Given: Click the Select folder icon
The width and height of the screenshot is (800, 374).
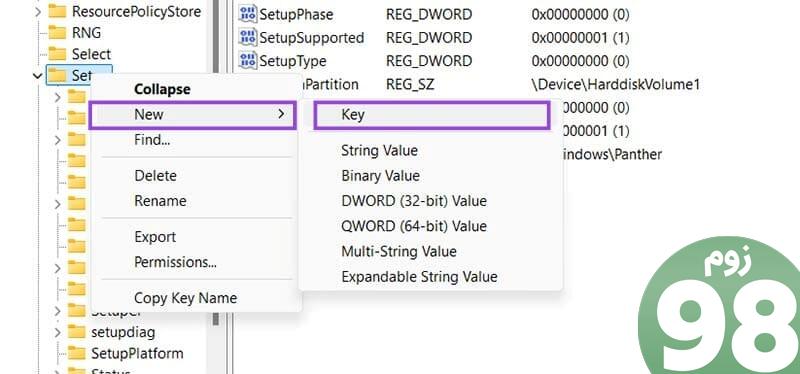Looking at the screenshot, I should pos(57,54).
